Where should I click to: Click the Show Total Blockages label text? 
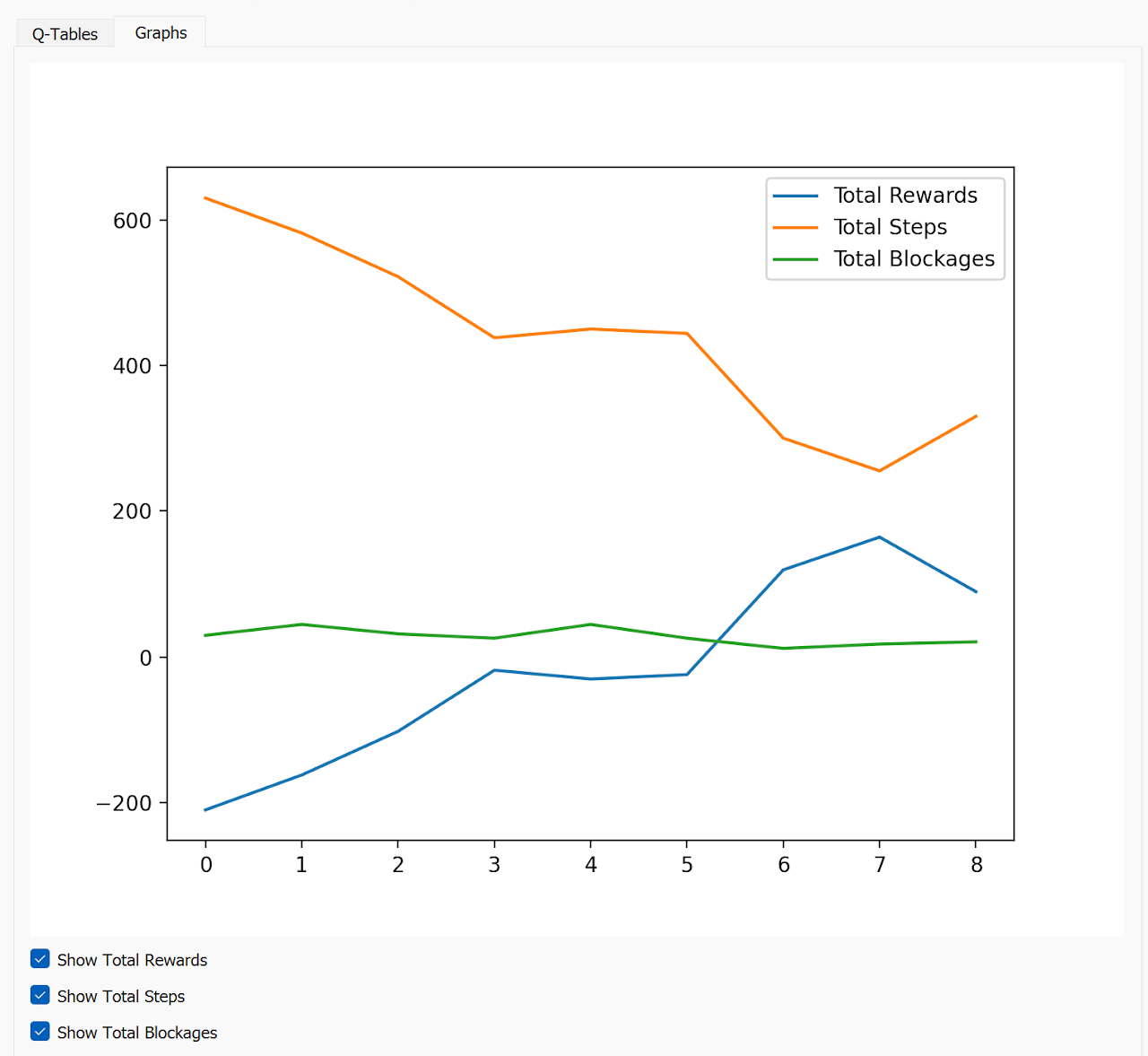coord(137,1033)
